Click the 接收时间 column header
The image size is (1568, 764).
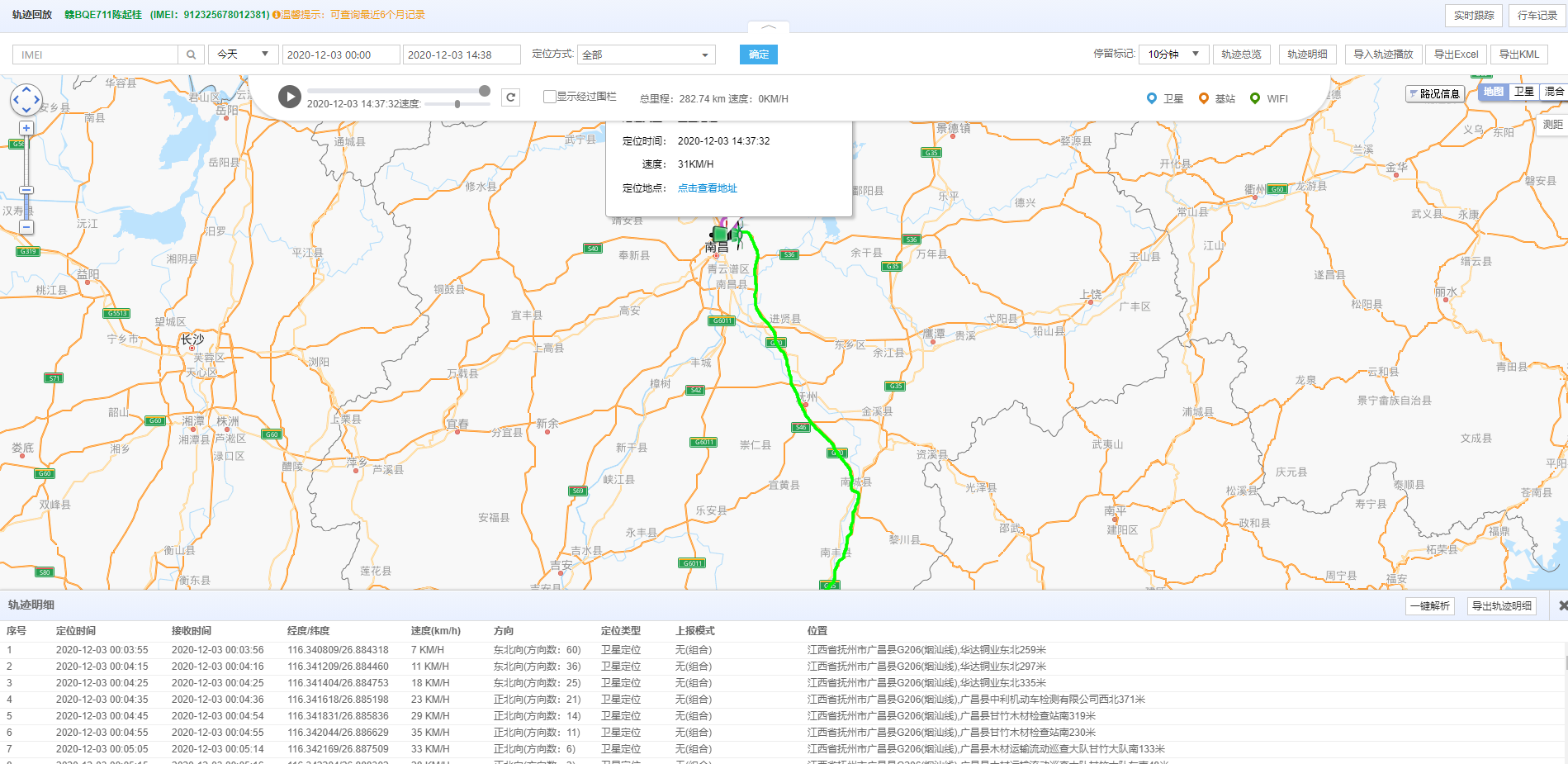tap(192, 631)
